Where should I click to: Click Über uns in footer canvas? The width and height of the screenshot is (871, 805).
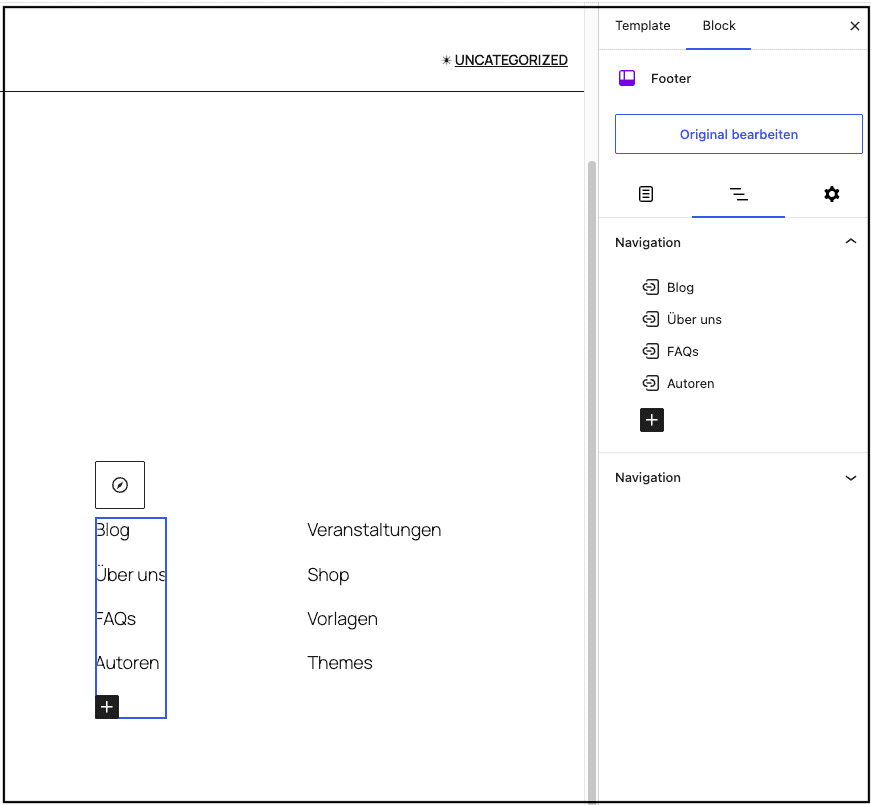[131, 574]
